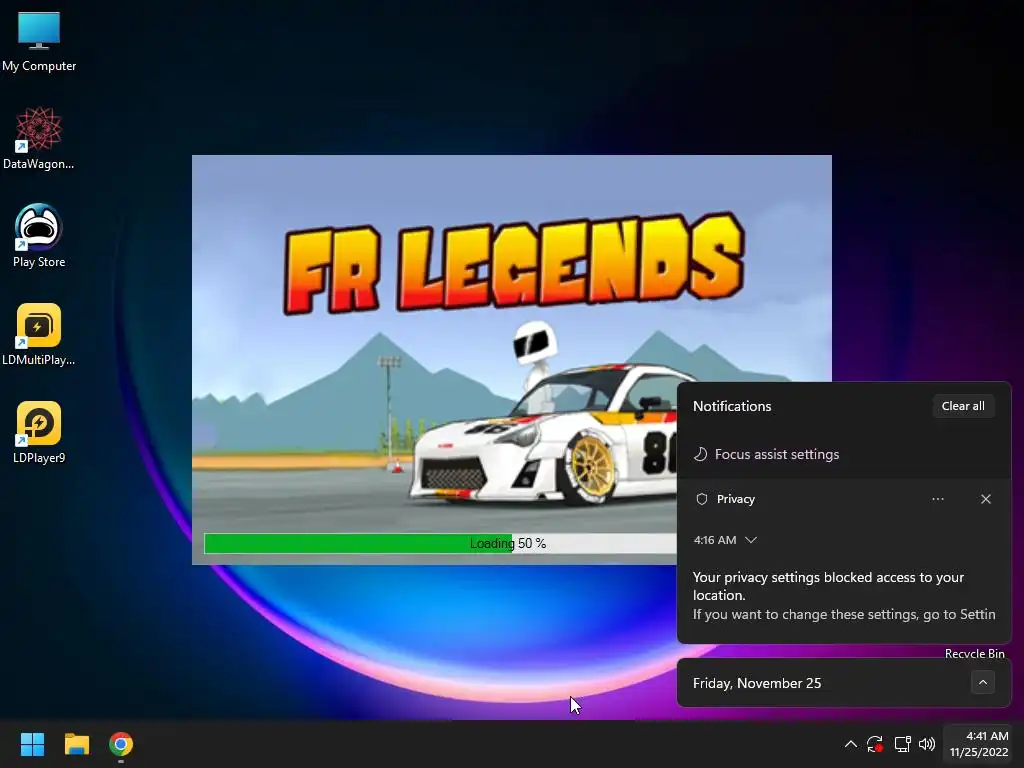Dismiss the Privacy notification

coord(985,499)
